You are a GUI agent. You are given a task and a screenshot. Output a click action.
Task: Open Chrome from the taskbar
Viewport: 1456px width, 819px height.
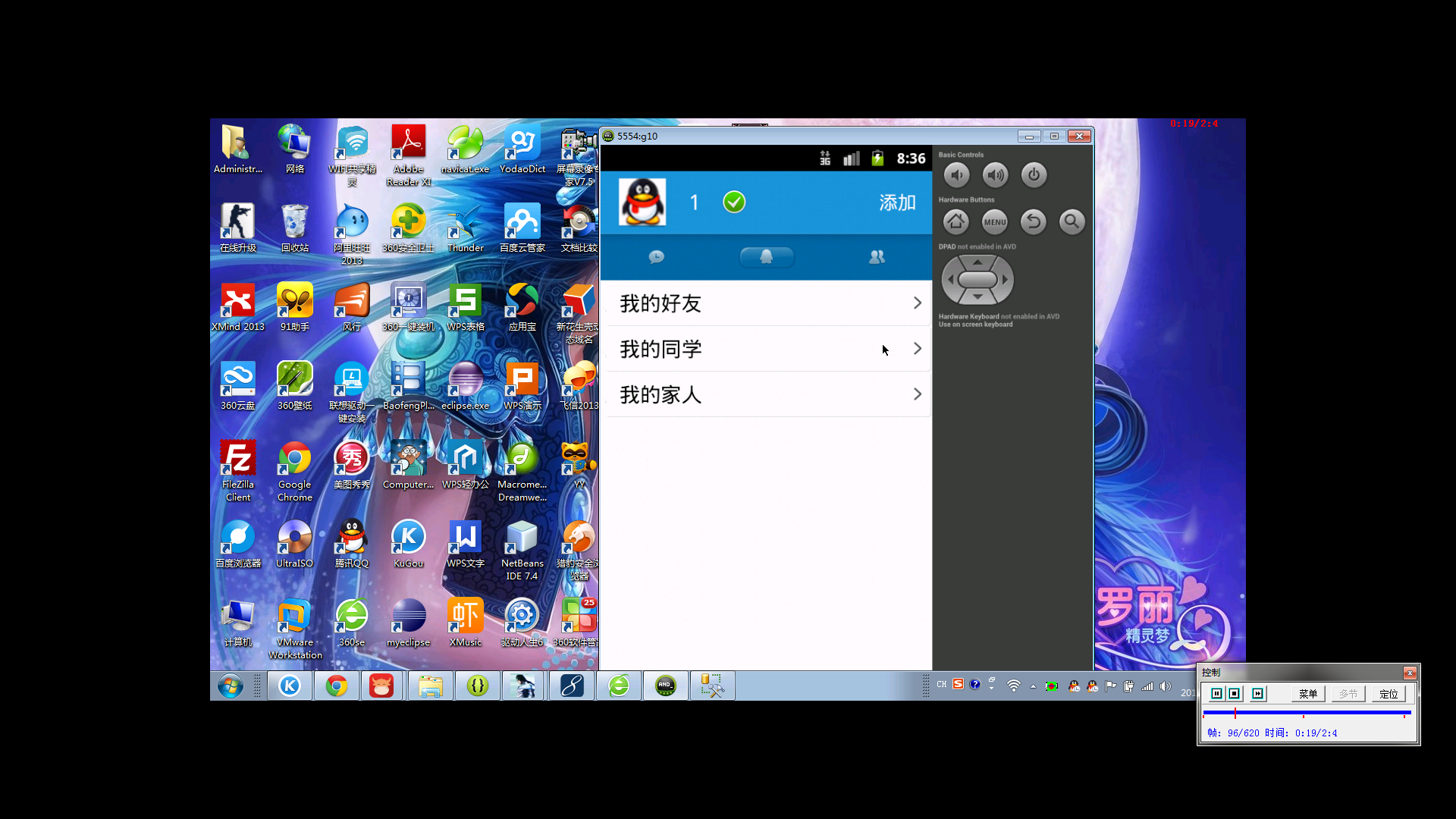pyautogui.click(x=337, y=686)
